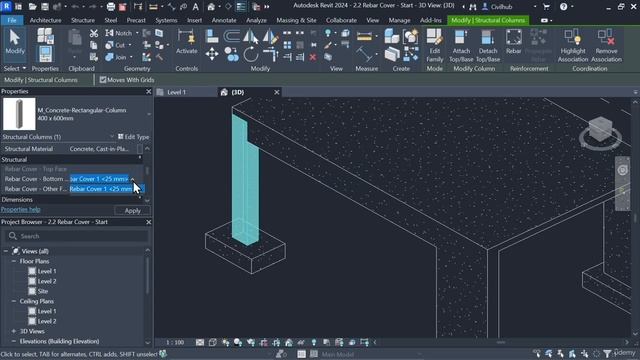Open the Help question mark icon

coord(563,7)
